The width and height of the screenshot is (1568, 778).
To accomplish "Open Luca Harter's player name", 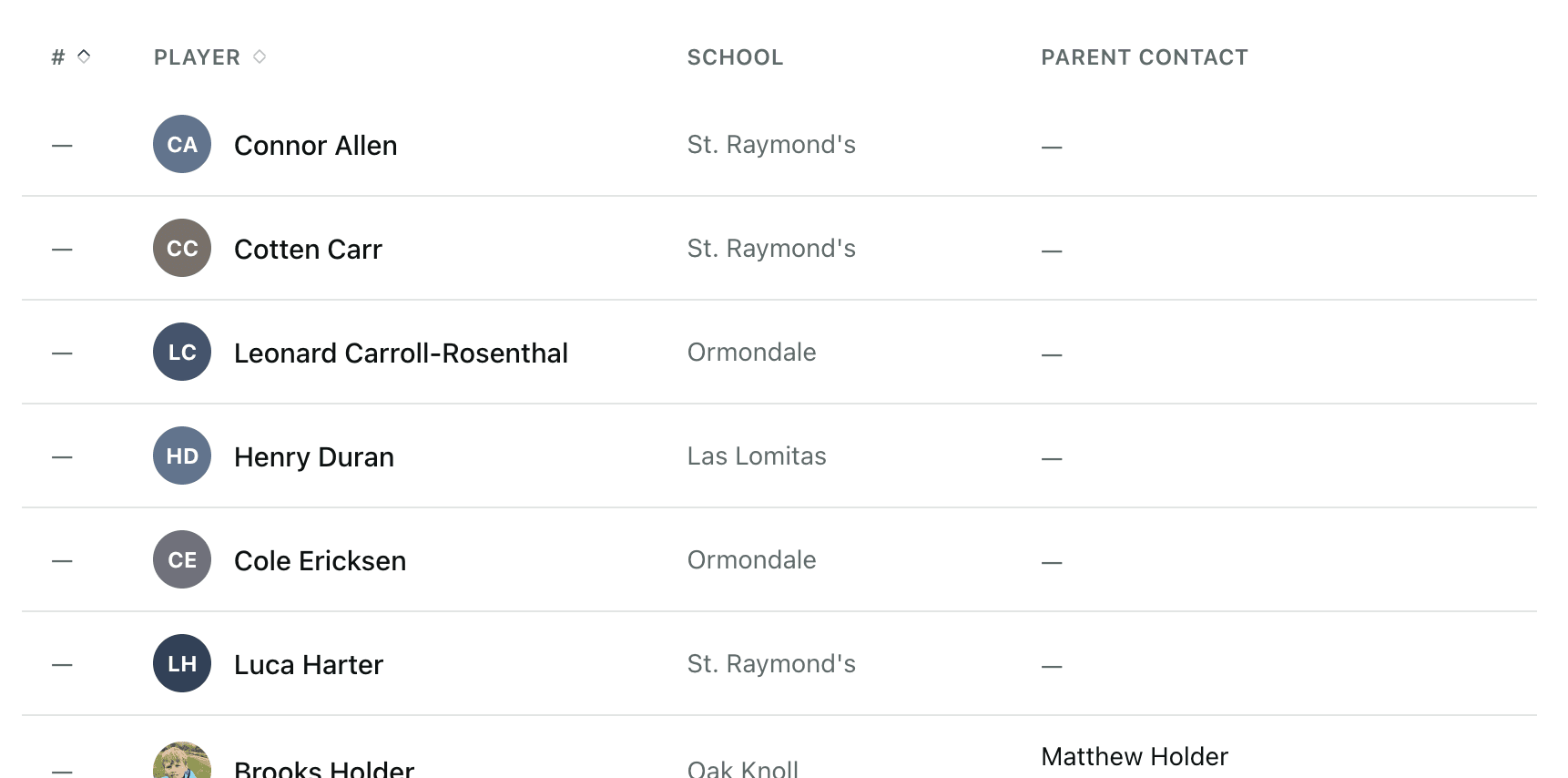I will 309,665.
